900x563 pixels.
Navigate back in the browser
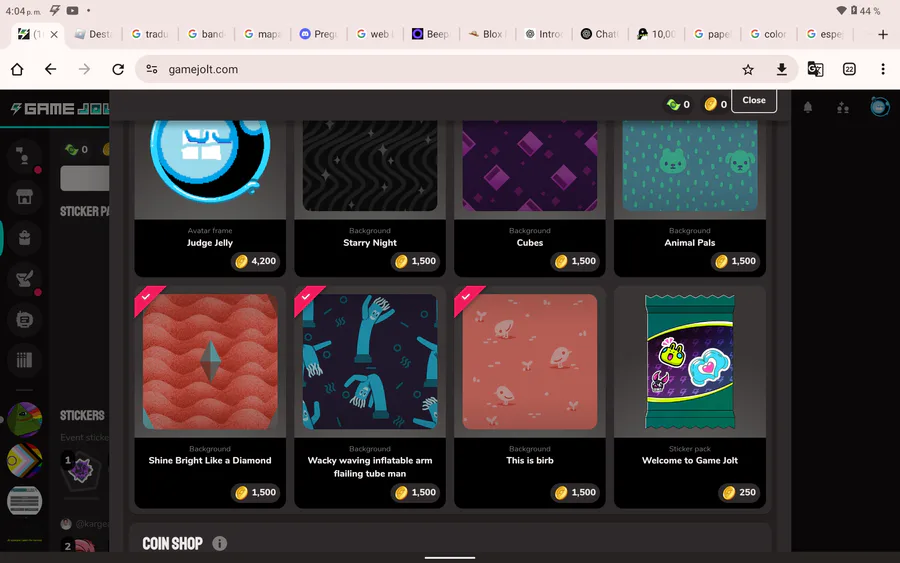[51, 69]
